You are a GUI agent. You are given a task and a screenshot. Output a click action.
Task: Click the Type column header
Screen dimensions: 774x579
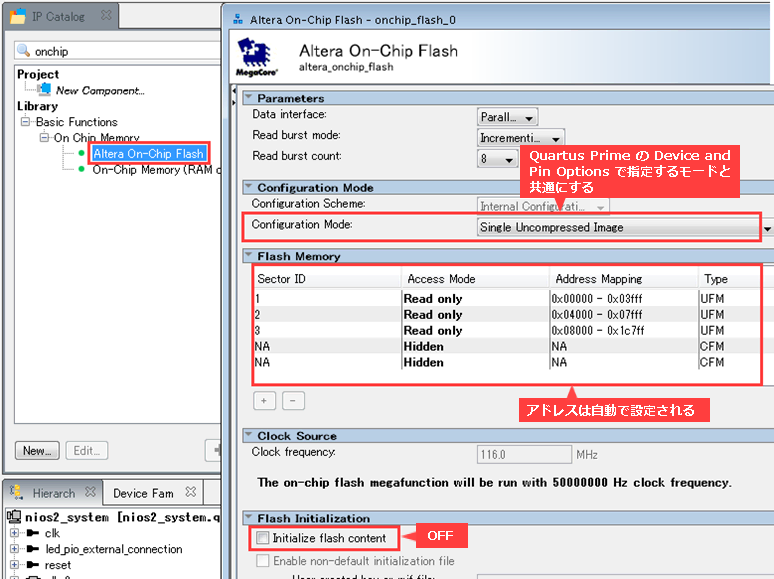coord(730,279)
